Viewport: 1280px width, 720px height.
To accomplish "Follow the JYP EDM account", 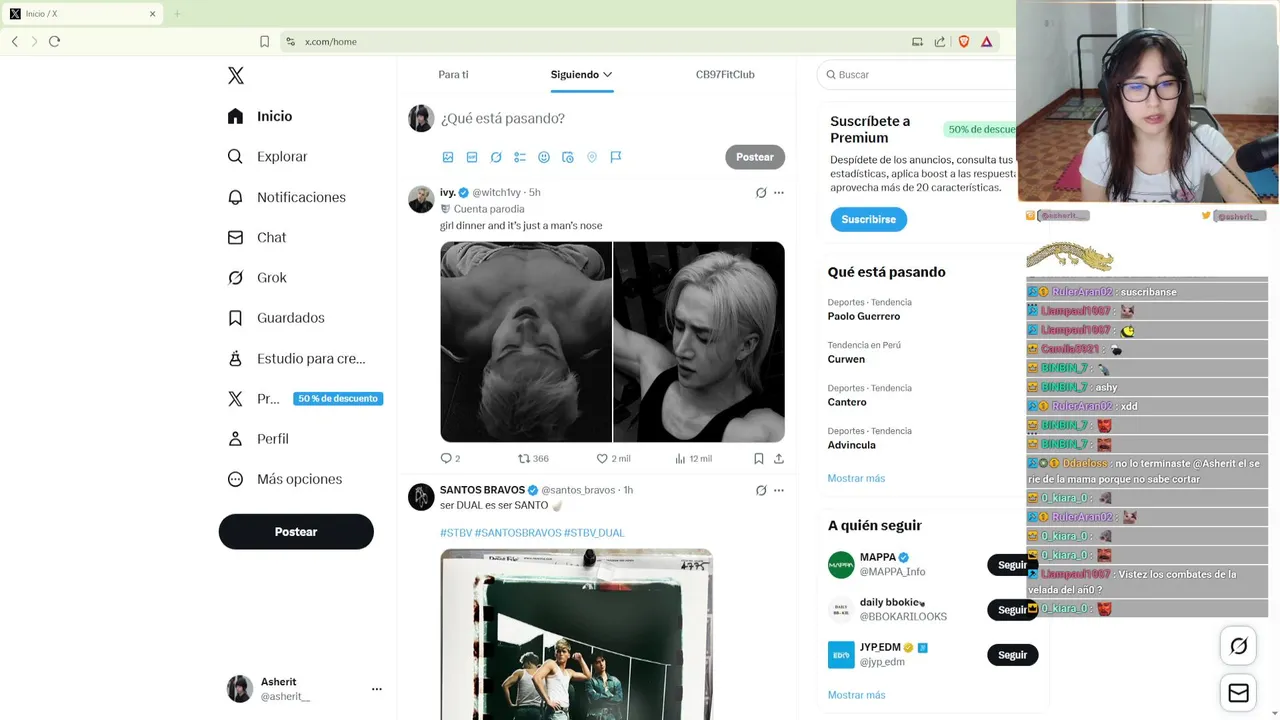I will click(1012, 655).
